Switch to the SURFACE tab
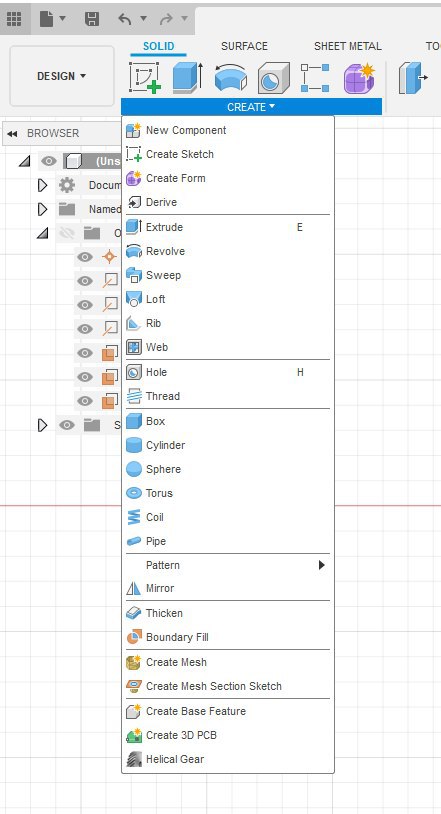The image size is (441, 814). pos(244,46)
